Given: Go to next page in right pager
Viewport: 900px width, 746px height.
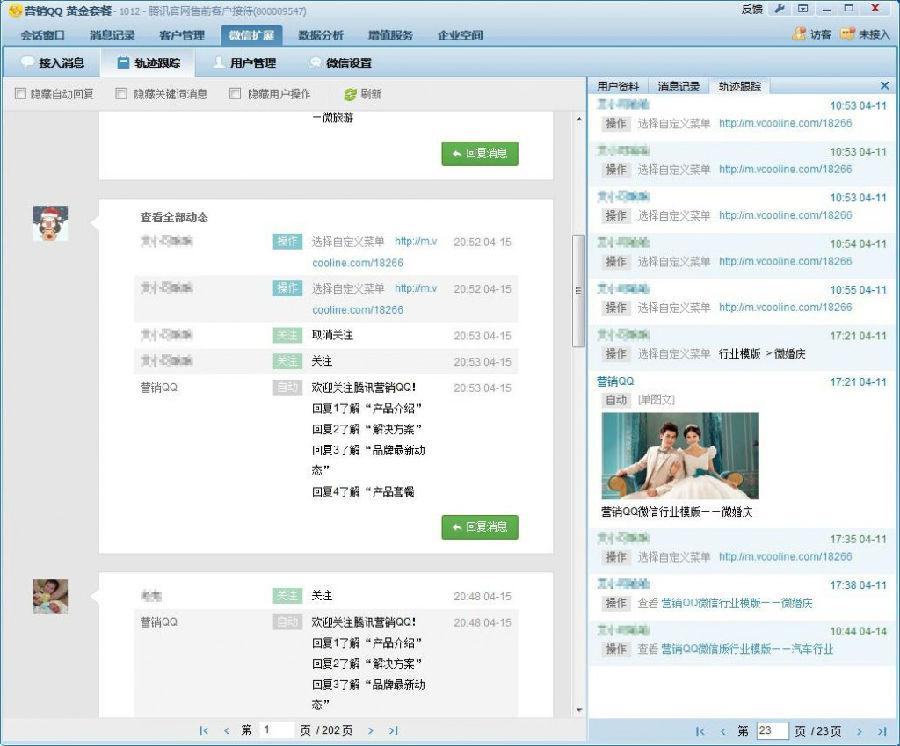Looking at the screenshot, I should tap(859, 731).
